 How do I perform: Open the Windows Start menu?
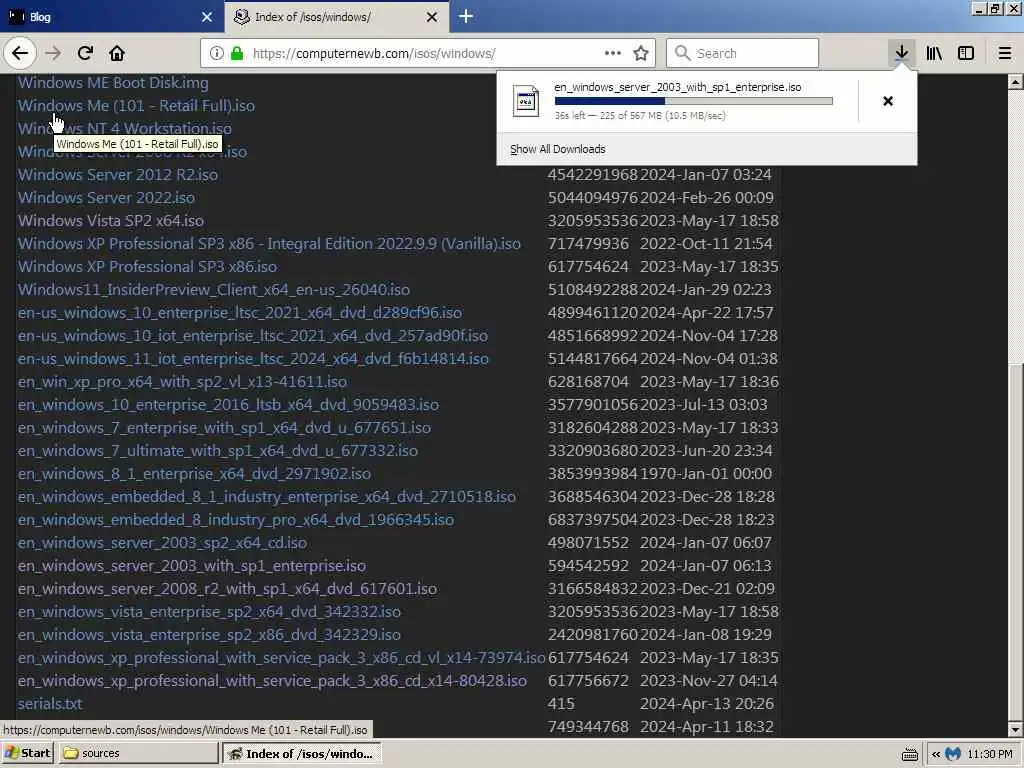click(28, 753)
